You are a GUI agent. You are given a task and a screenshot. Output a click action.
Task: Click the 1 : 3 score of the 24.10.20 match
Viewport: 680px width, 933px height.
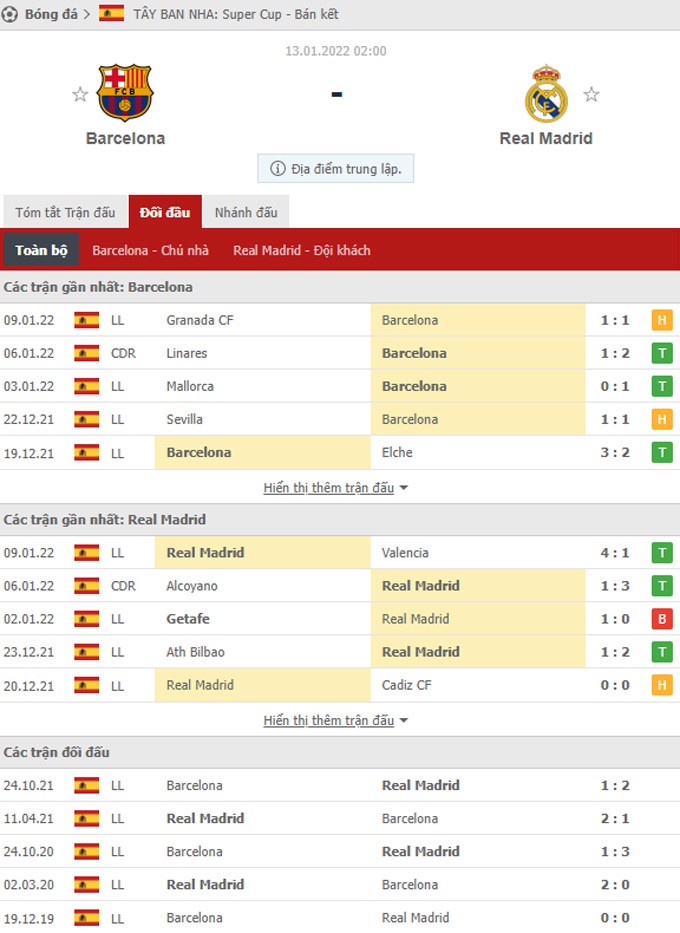click(615, 851)
